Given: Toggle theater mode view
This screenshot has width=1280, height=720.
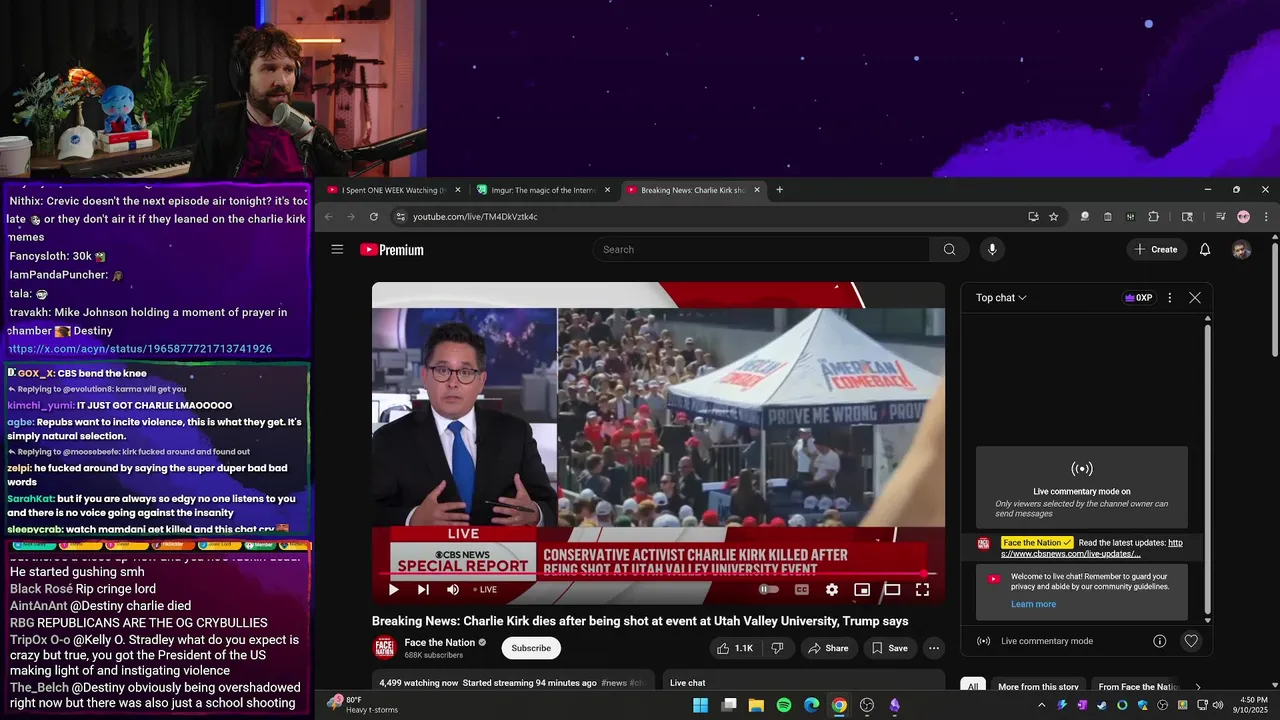Looking at the screenshot, I should click(892, 590).
